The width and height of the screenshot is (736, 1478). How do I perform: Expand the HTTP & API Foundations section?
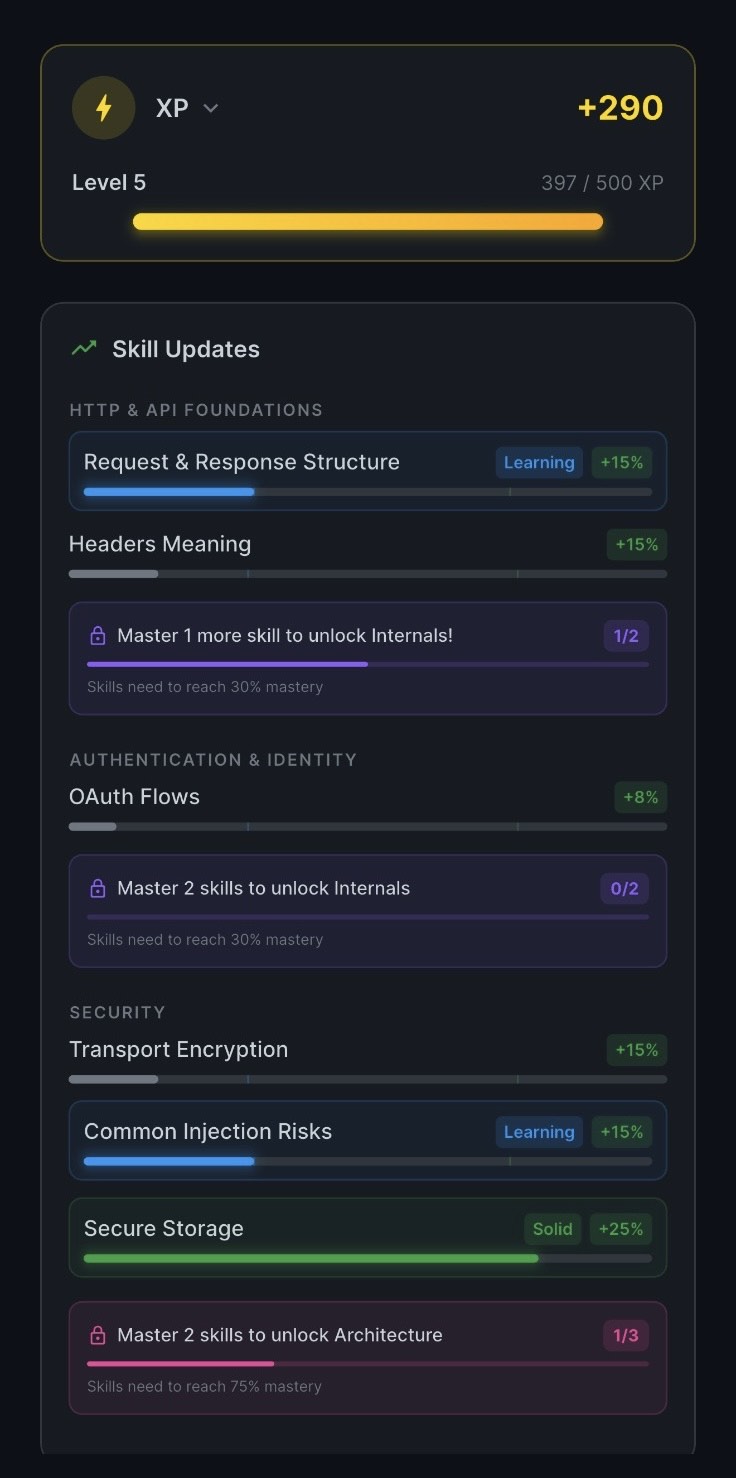click(x=196, y=410)
